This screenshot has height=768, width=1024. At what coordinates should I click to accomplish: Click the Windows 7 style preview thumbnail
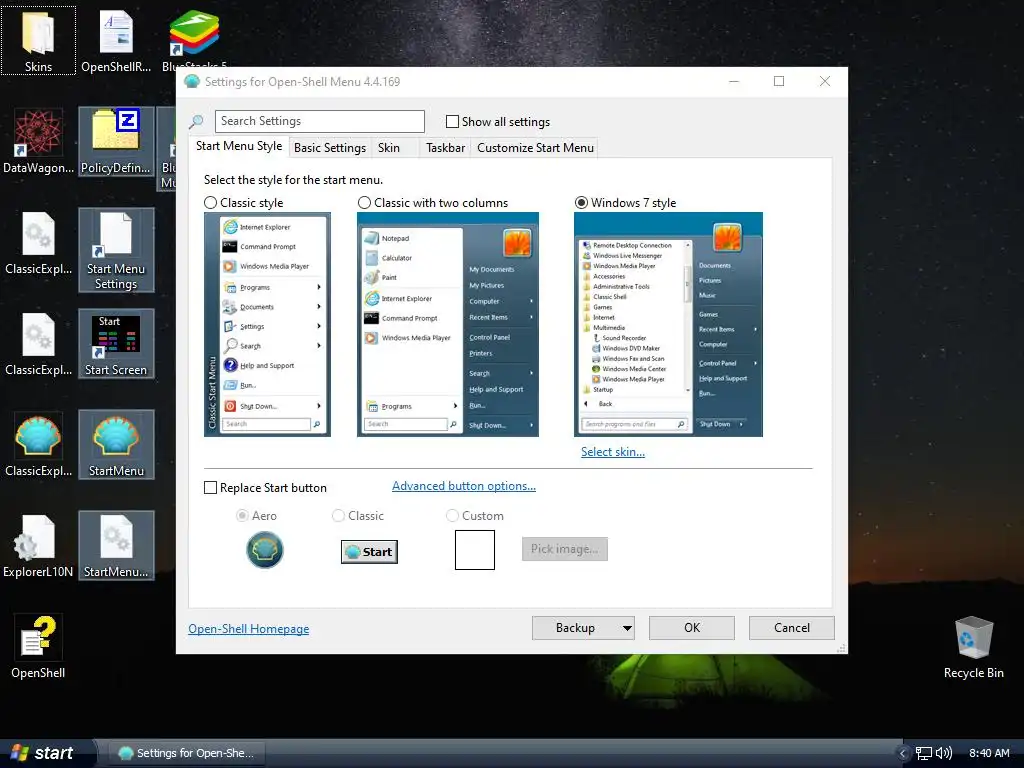[x=668, y=325]
